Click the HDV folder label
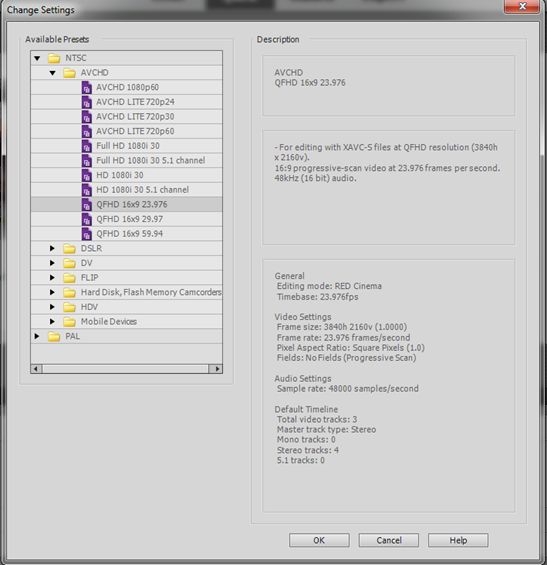 (89, 307)
